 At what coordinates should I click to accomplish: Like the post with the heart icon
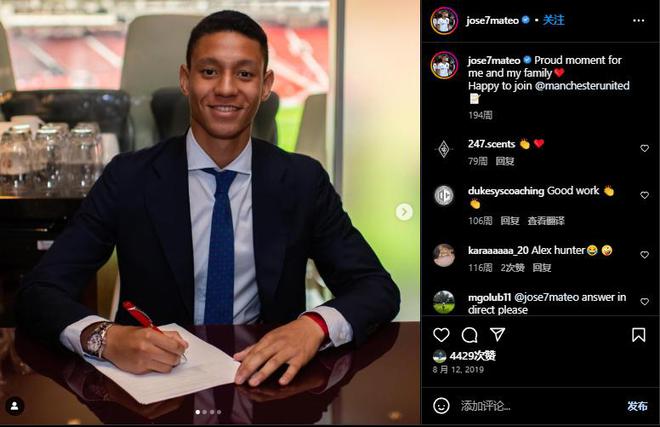click(441, 335)
